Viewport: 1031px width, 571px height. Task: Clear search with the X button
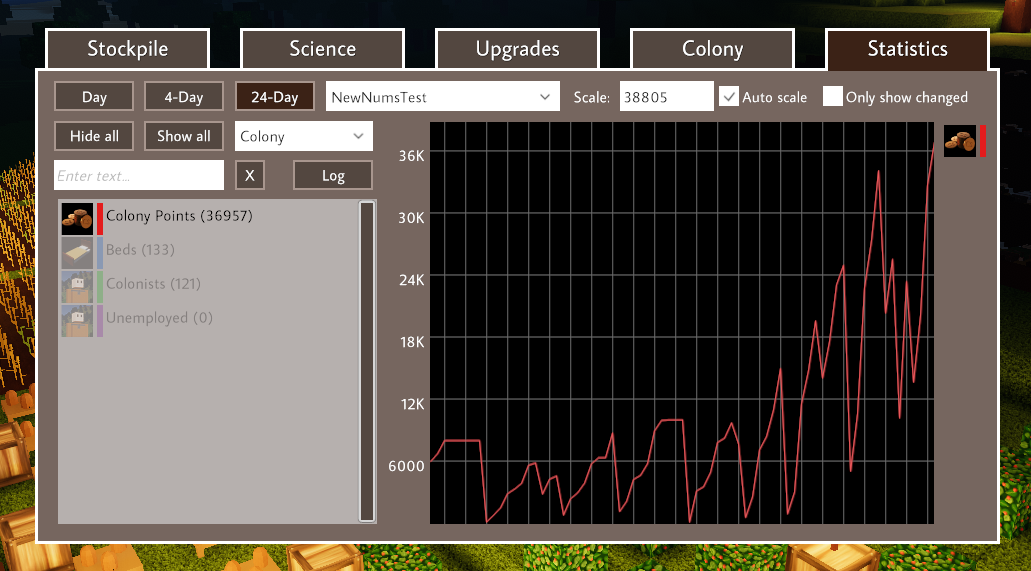pyautogui.click(x=249, y=176)
